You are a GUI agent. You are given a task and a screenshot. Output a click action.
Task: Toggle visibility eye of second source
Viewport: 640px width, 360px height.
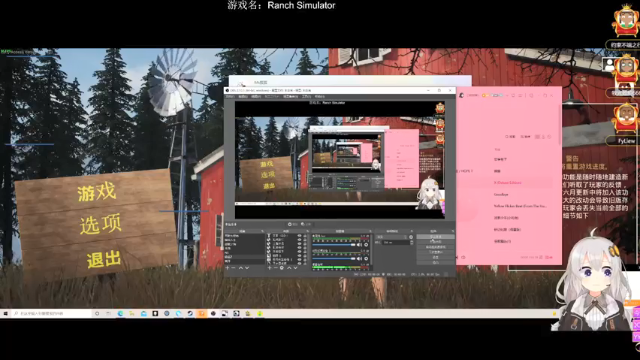click(x=299, y=240)
